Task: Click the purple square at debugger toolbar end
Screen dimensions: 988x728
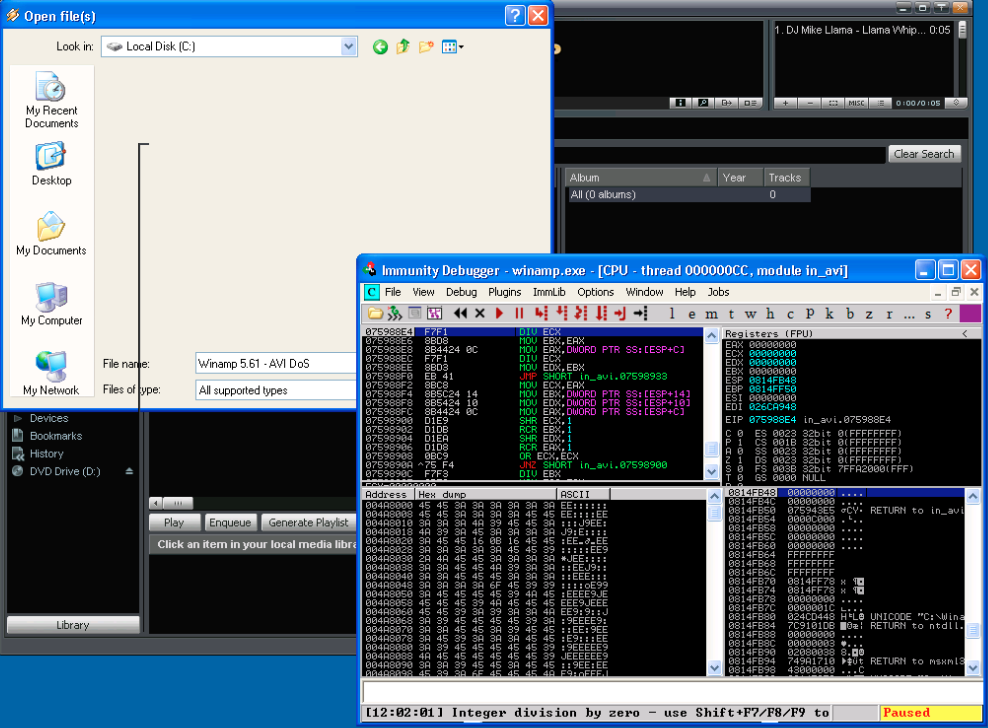Action: (970, 313)
